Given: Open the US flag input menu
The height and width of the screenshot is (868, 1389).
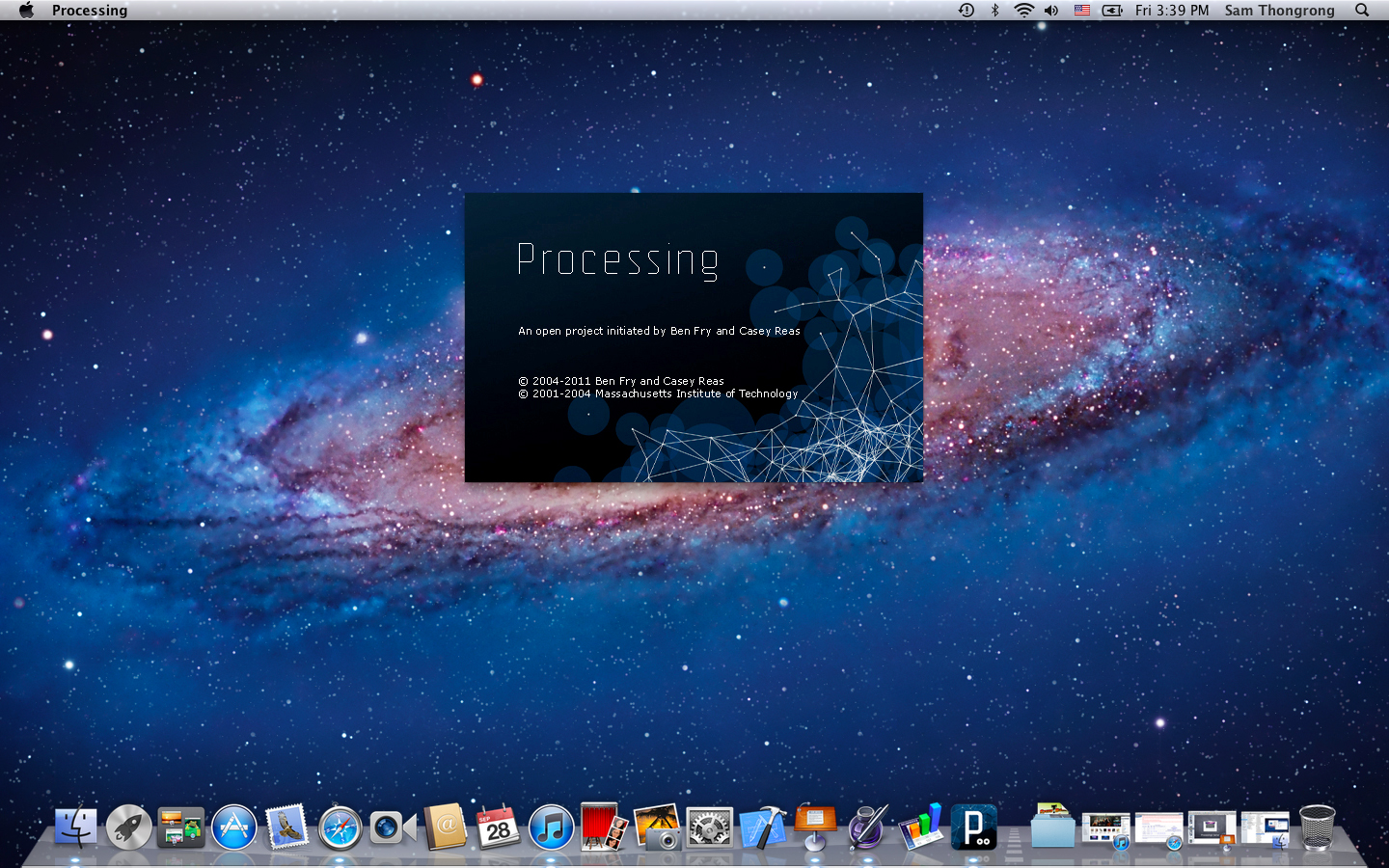Looking at the screenshot, I should click(x=1082, y=10).
